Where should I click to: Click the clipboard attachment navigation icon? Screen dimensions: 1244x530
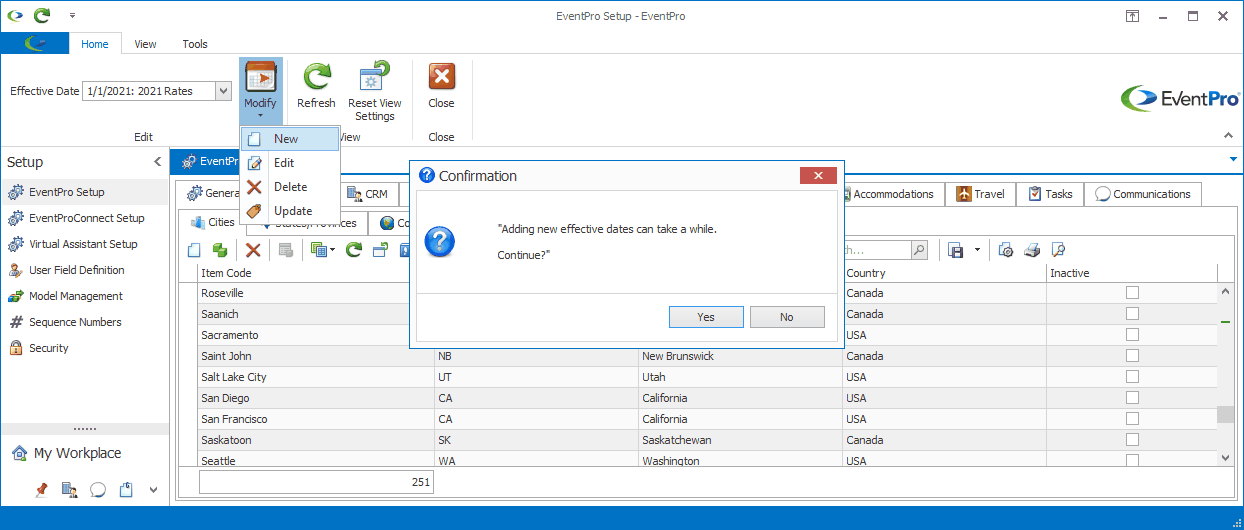(x=126, y=490)
